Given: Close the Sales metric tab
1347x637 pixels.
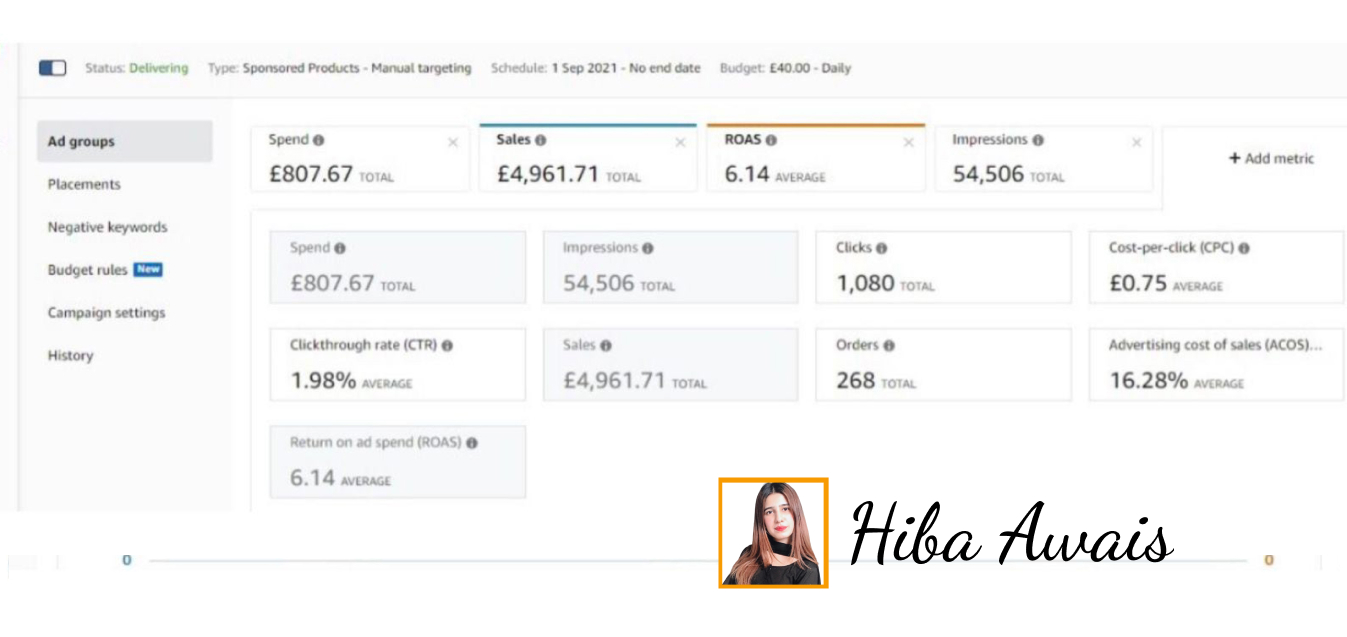Looking at the screenshot, I should point(680,143).
